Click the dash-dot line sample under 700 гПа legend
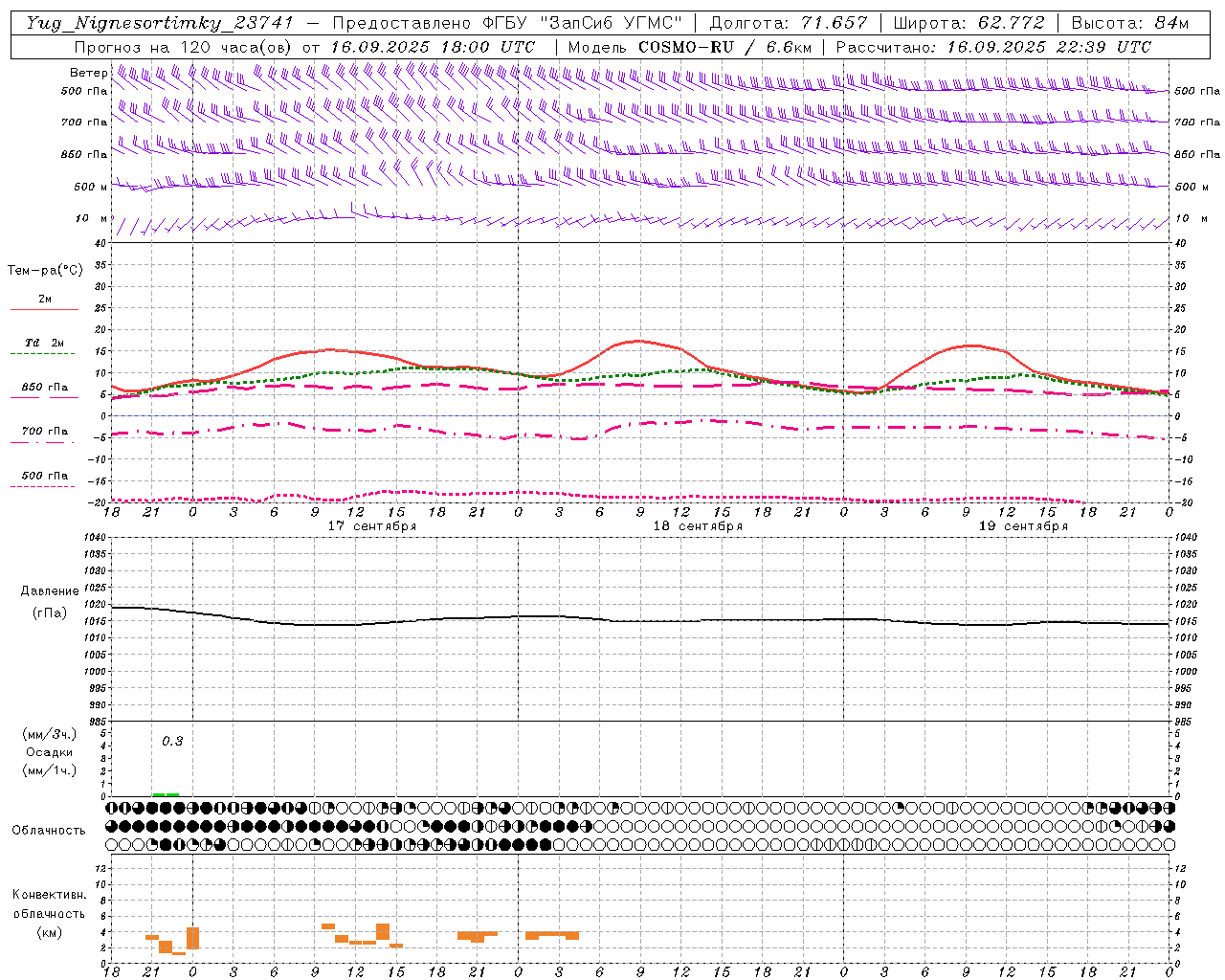The image size is (1225, 980). tap(43, 442)
